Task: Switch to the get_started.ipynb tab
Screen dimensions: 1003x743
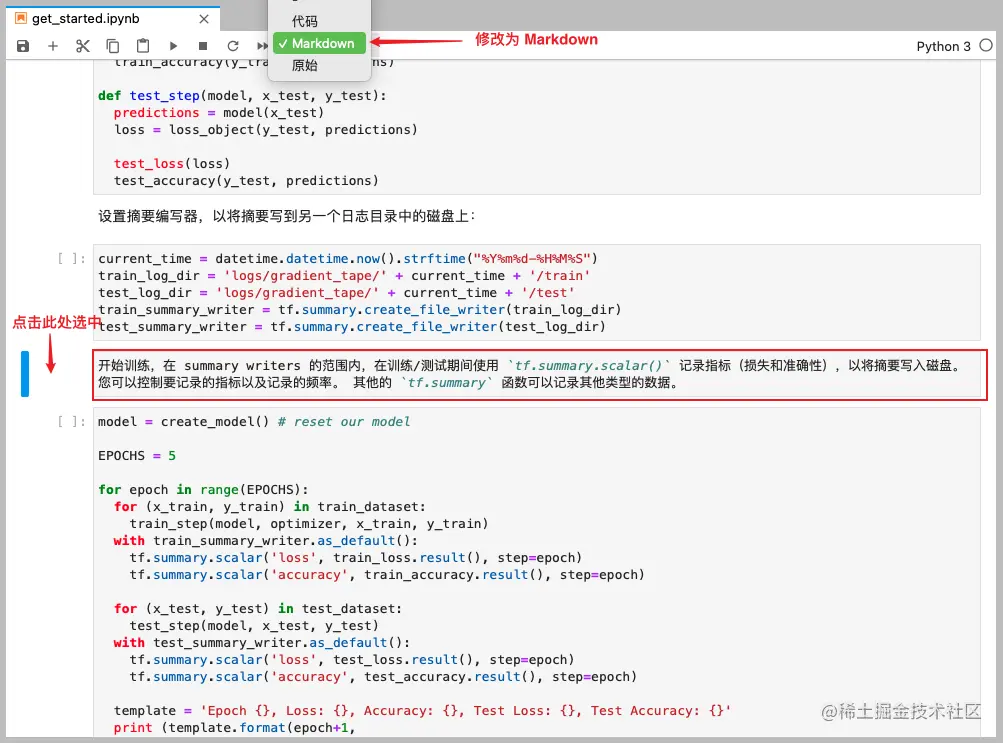Action: [113, 19]
